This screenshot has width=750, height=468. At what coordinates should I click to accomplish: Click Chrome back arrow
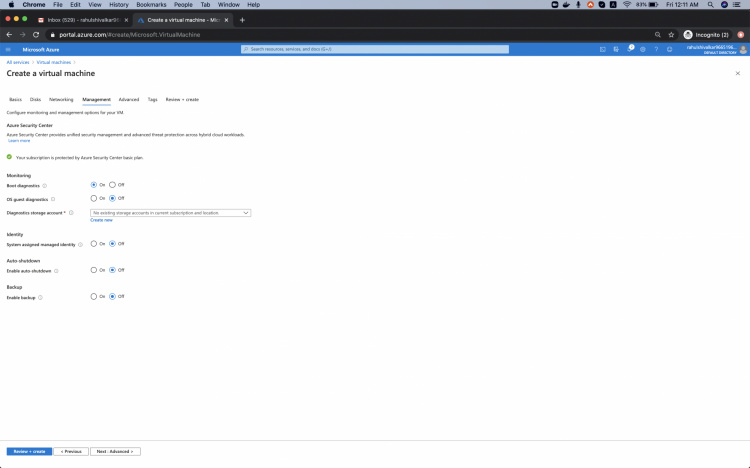coord(9,34)
